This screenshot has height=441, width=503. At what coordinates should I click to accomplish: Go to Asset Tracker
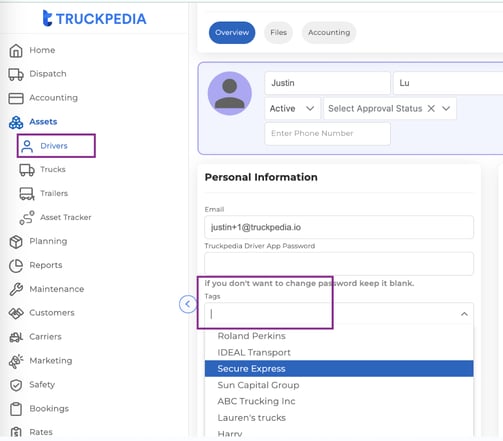click(66, 217)
